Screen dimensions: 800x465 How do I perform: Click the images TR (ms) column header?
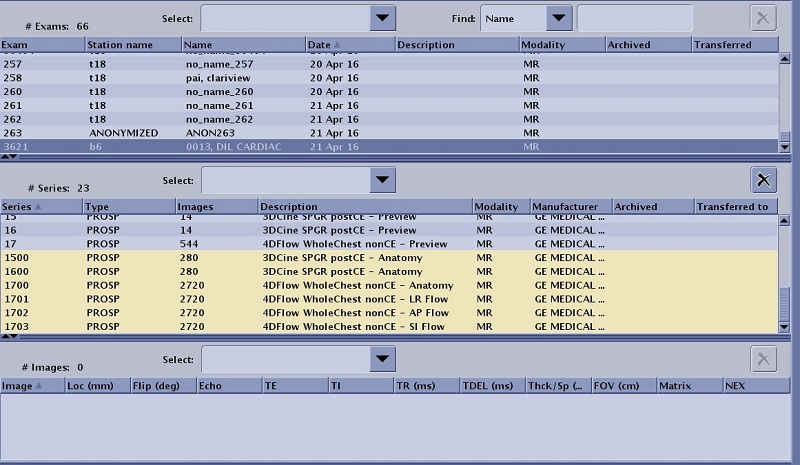(x=425, y=385)
